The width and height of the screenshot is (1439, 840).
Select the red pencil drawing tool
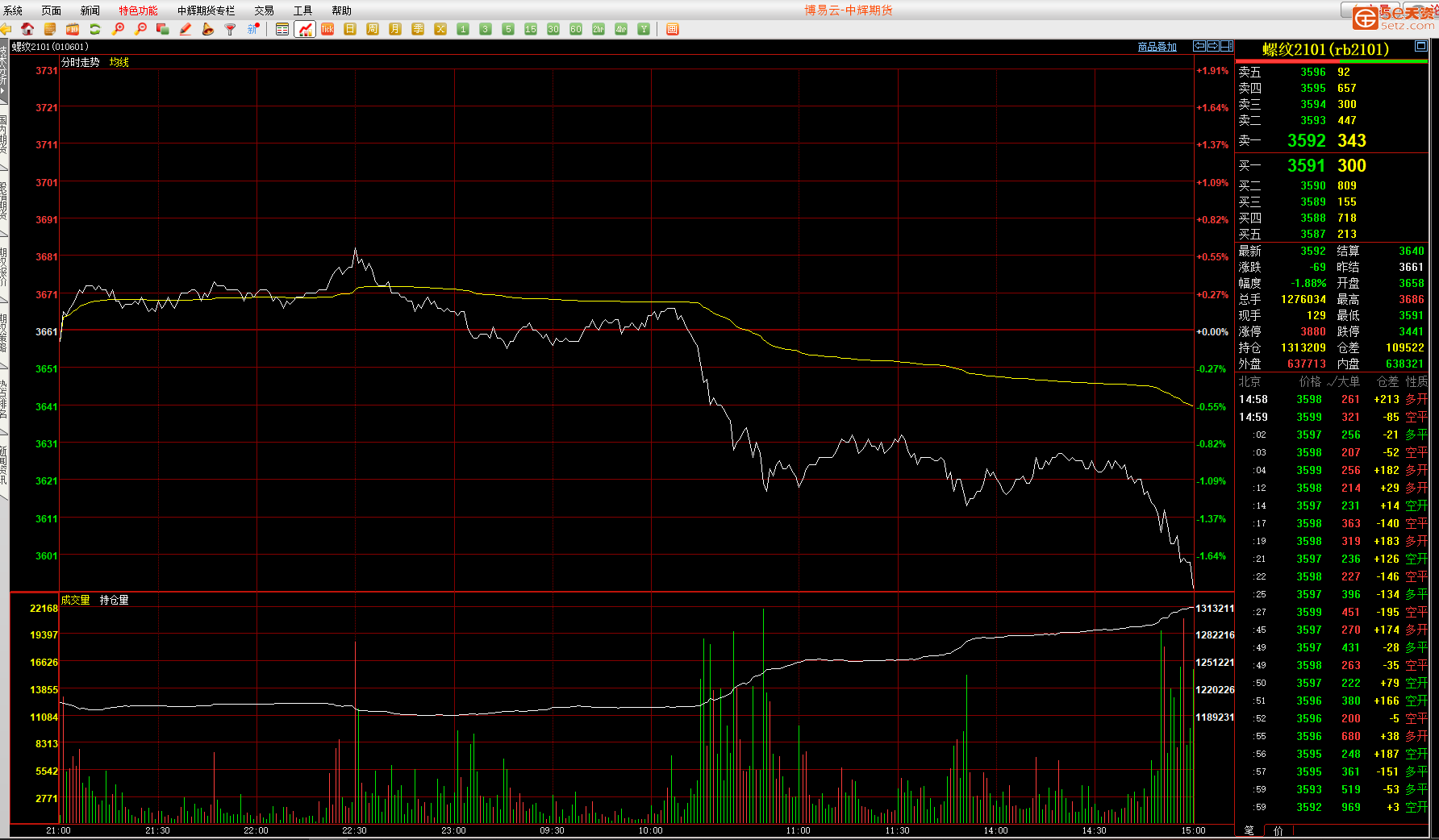(x=186, y=29)
